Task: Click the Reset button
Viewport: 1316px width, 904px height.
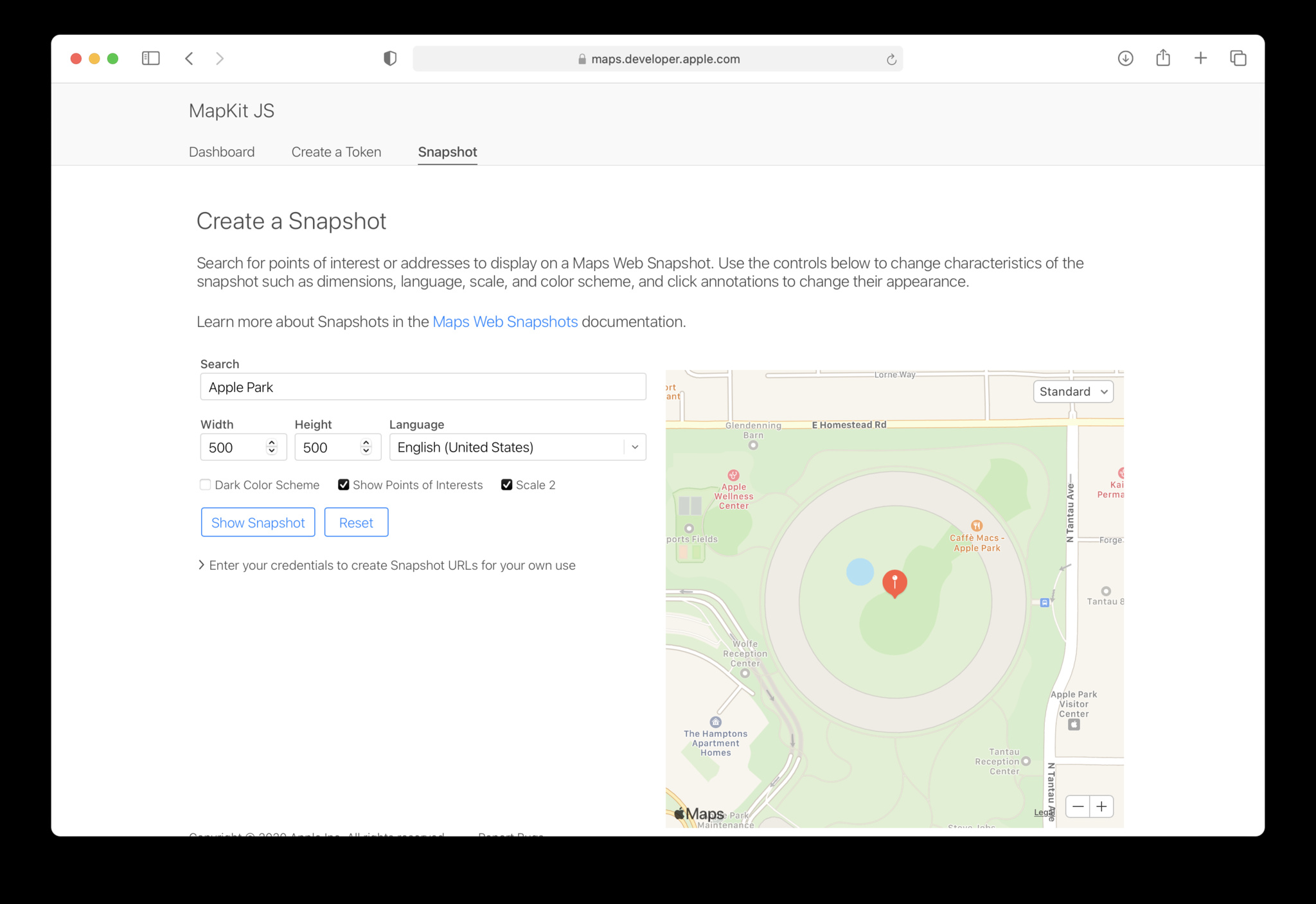Action: click(356, 522)
